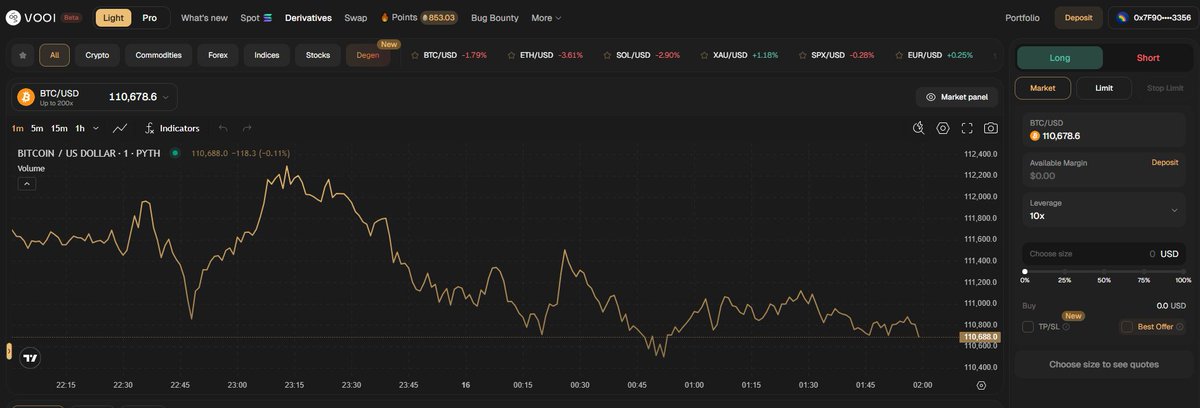Filter markets by Commodities
1200x408 pixels.
click(159, 55)
